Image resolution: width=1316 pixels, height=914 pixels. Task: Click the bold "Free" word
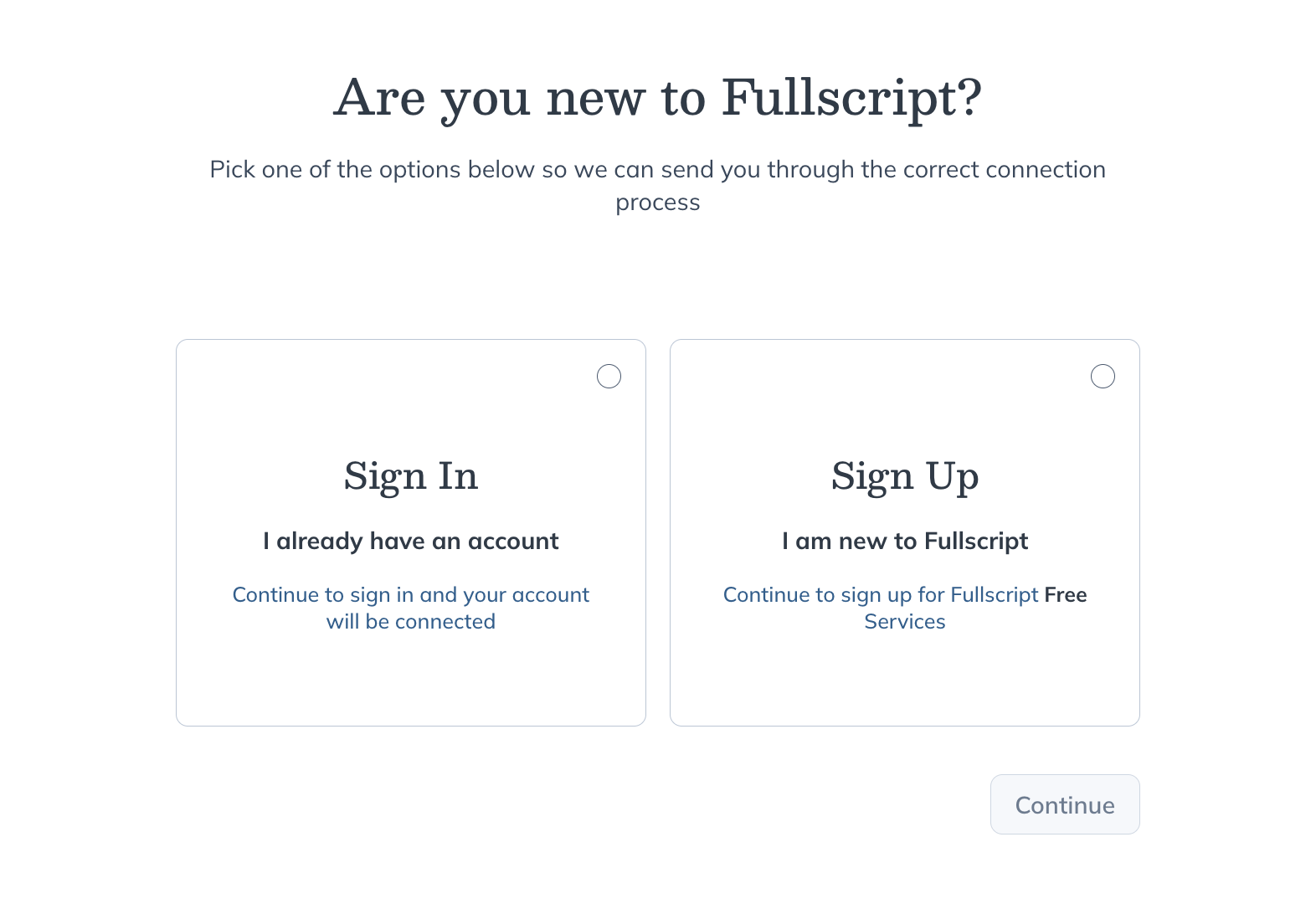click(x=1066, y=595)
